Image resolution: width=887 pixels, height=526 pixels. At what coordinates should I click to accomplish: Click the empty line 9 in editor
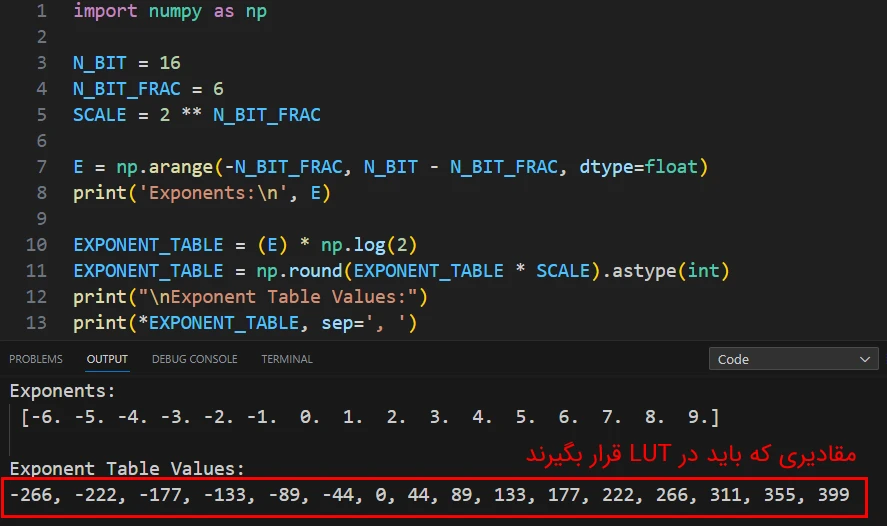(300, 219)
